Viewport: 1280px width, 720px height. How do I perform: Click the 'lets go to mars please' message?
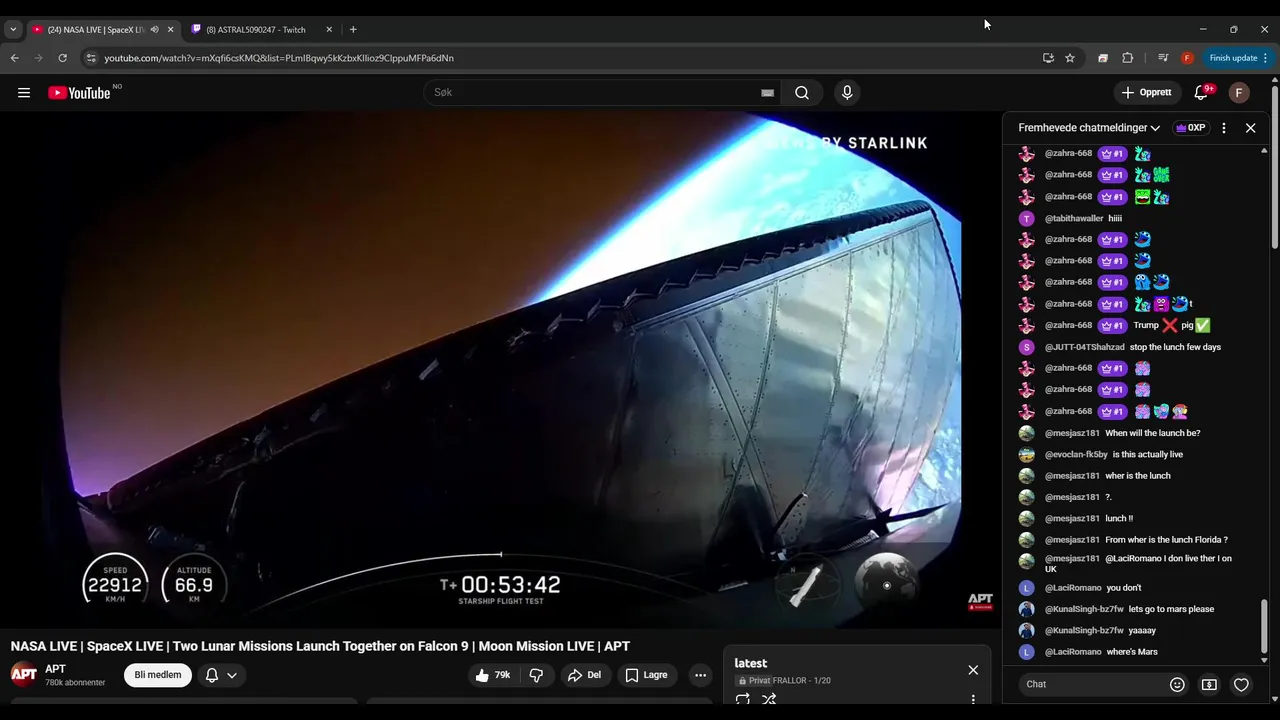1172,609
